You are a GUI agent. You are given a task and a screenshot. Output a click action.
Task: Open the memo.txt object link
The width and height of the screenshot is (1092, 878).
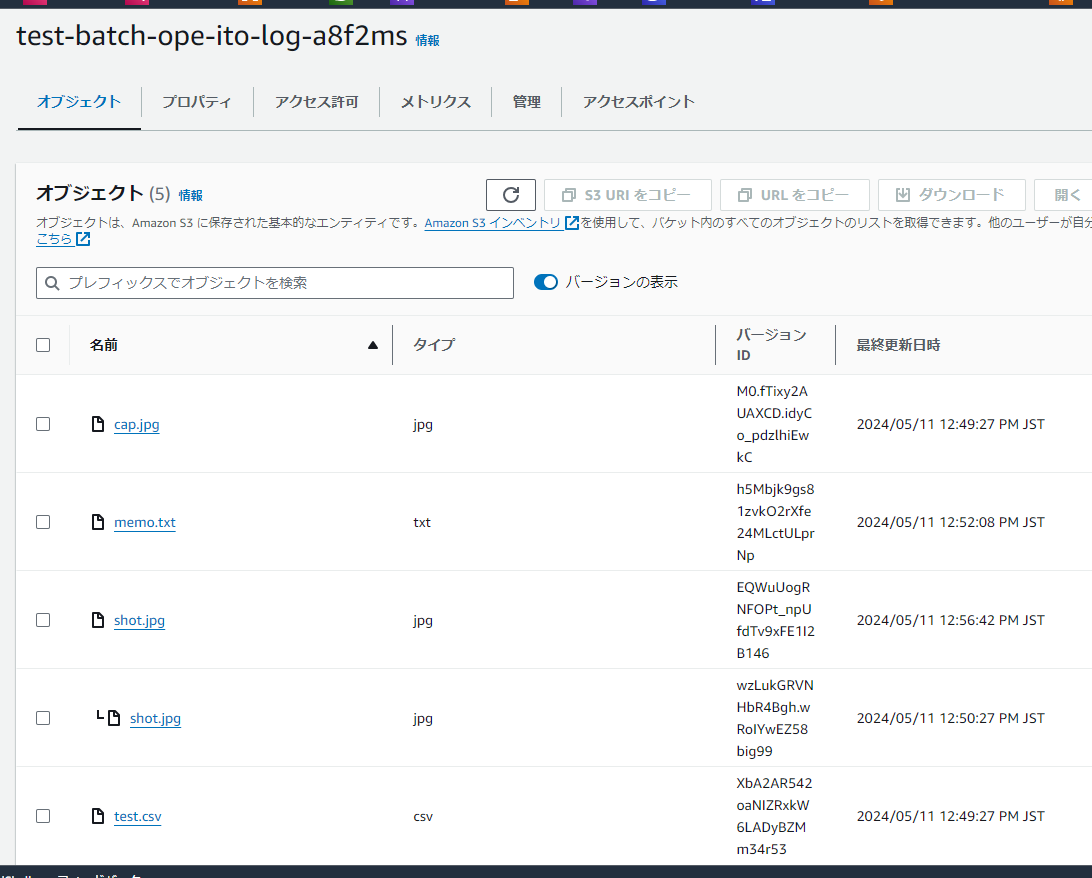pos(144,522)
